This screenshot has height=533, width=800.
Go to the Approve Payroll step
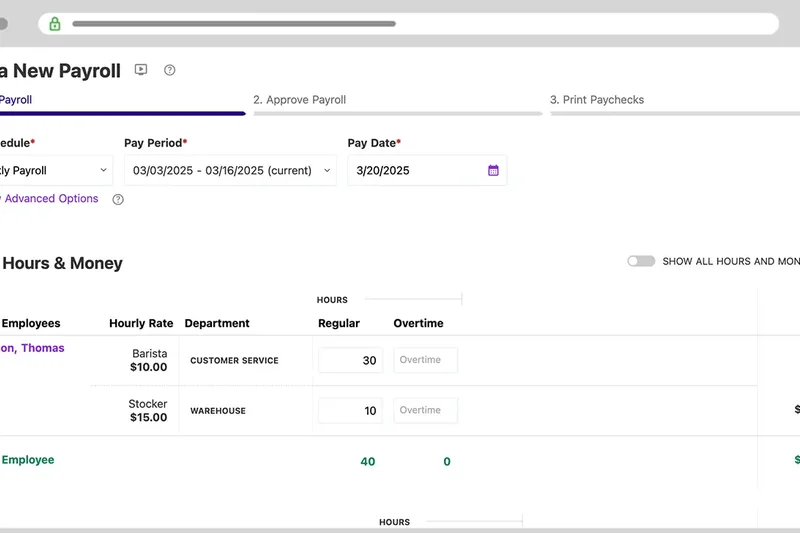coord(299,100)
